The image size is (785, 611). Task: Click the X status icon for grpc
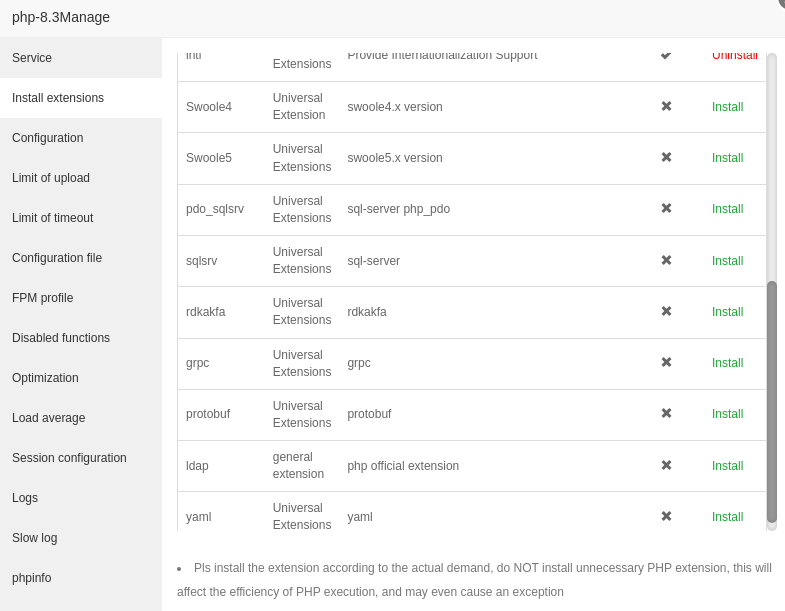(x=666, y=362)
